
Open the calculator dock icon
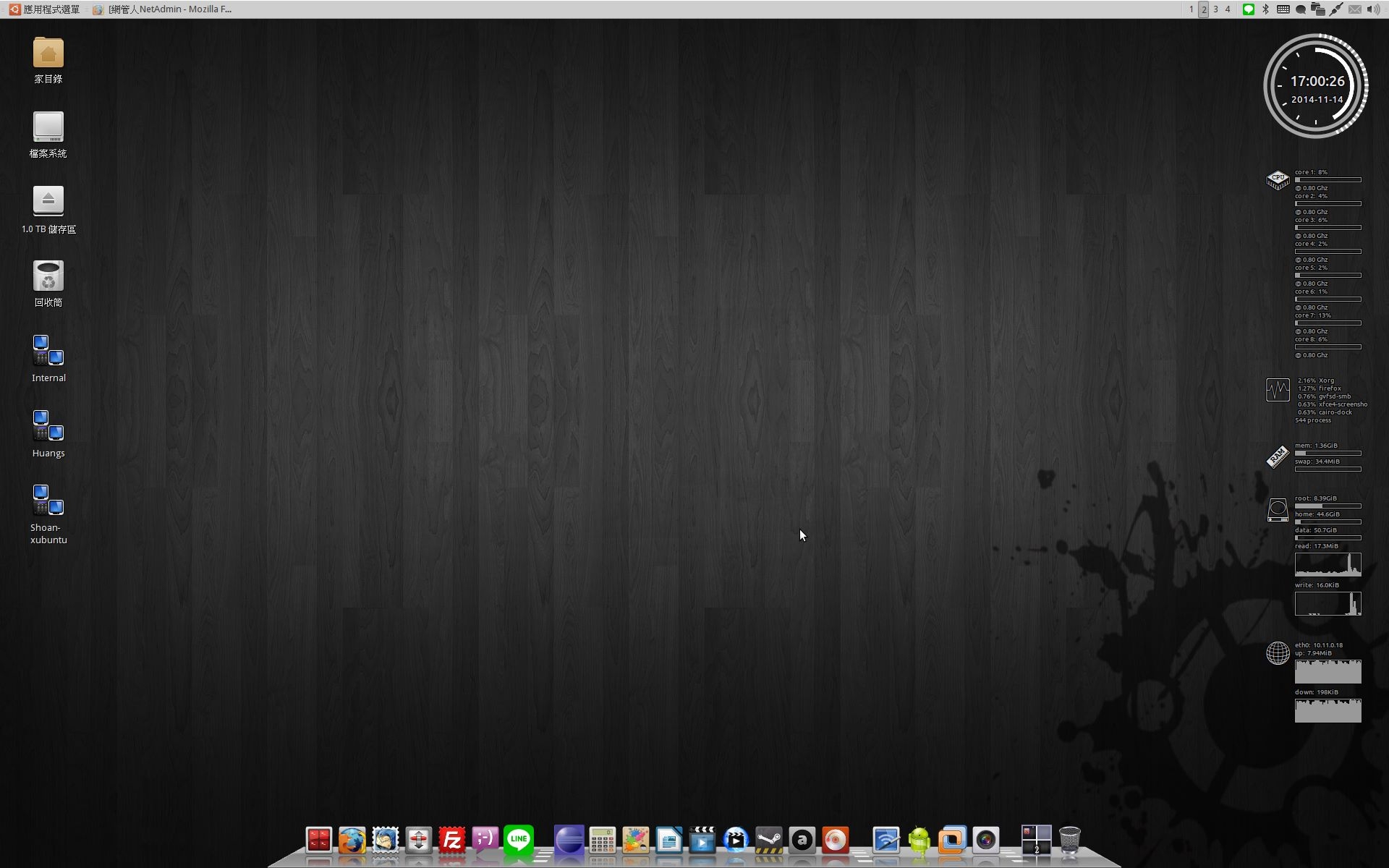[x=602, y=841]
